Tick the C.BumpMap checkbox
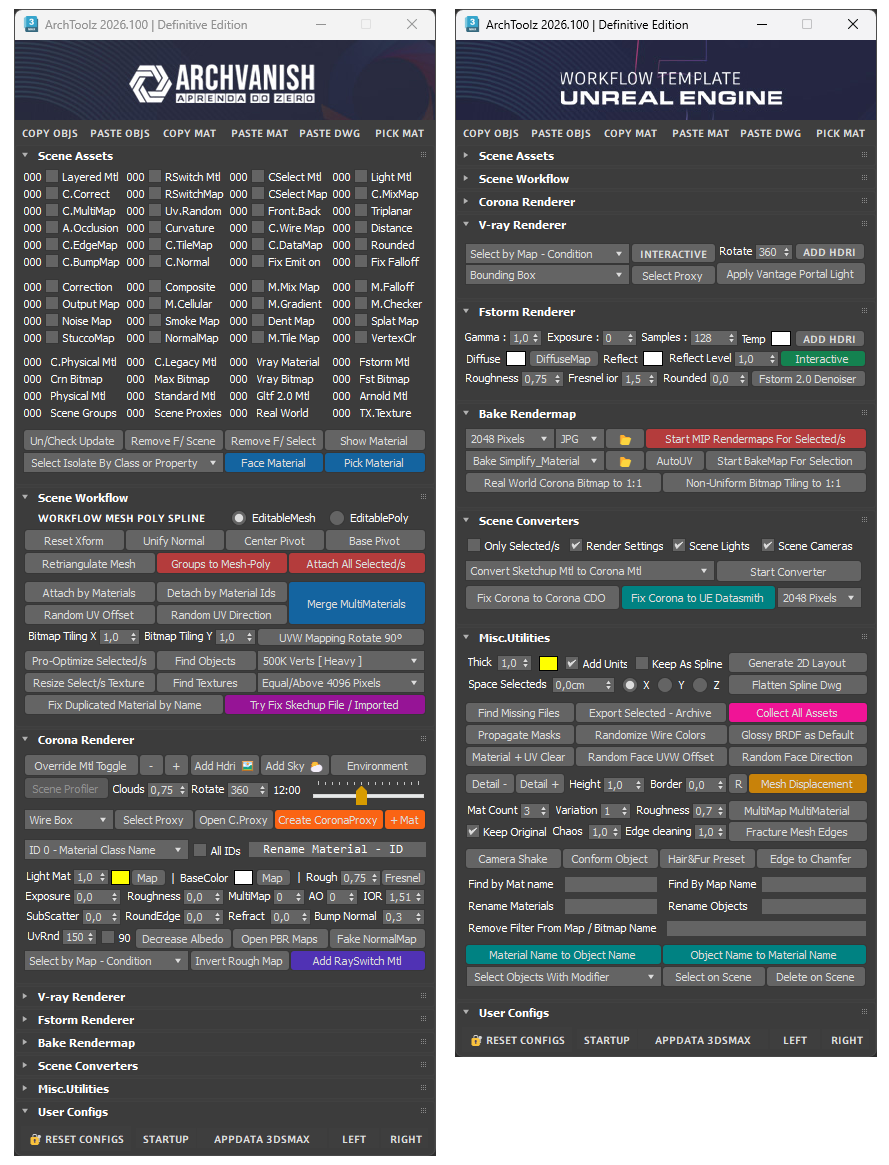 pyautogui.click(x=52, y=262)
